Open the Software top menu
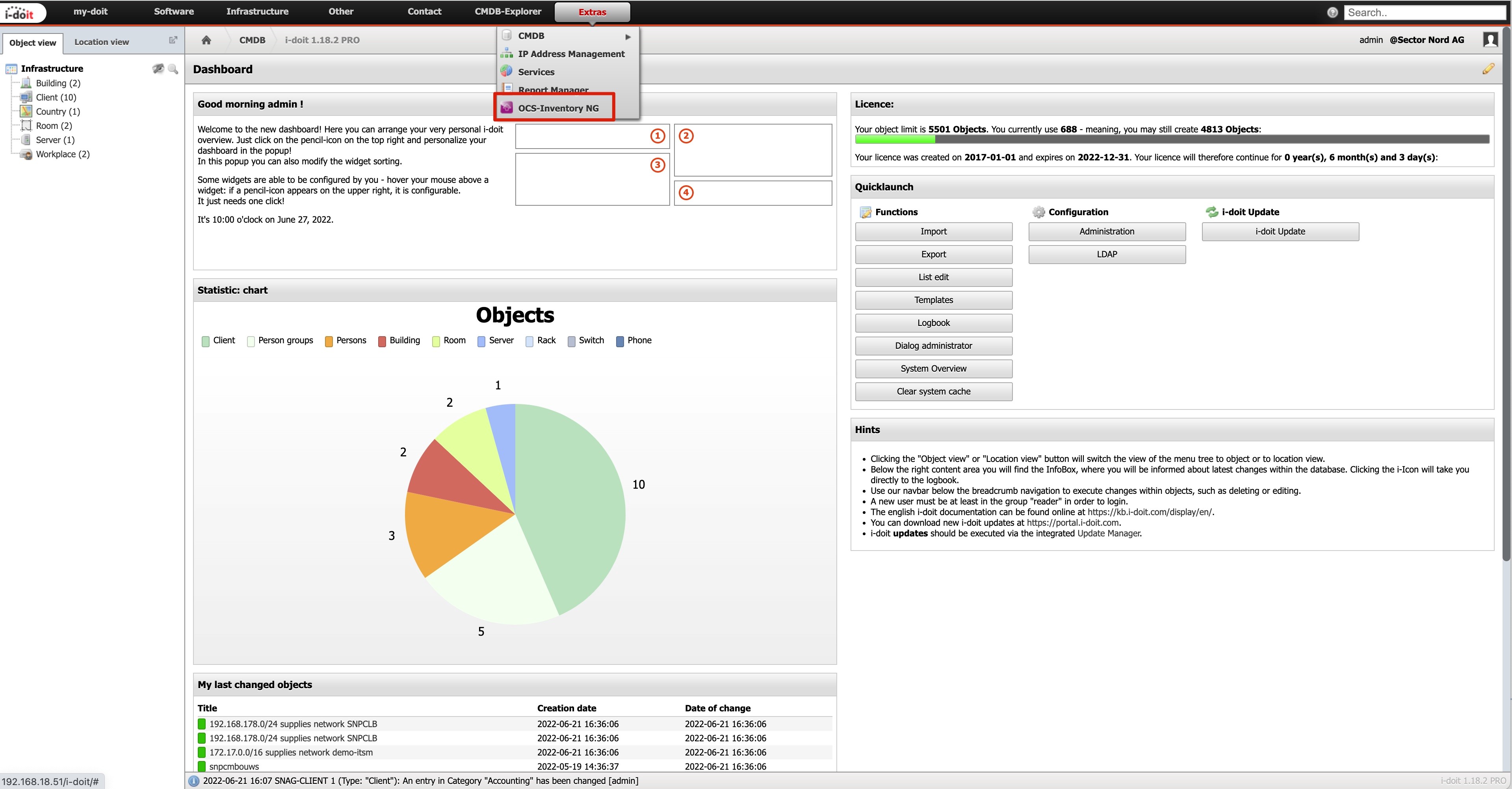1512x789 pixels. point(174,12)
